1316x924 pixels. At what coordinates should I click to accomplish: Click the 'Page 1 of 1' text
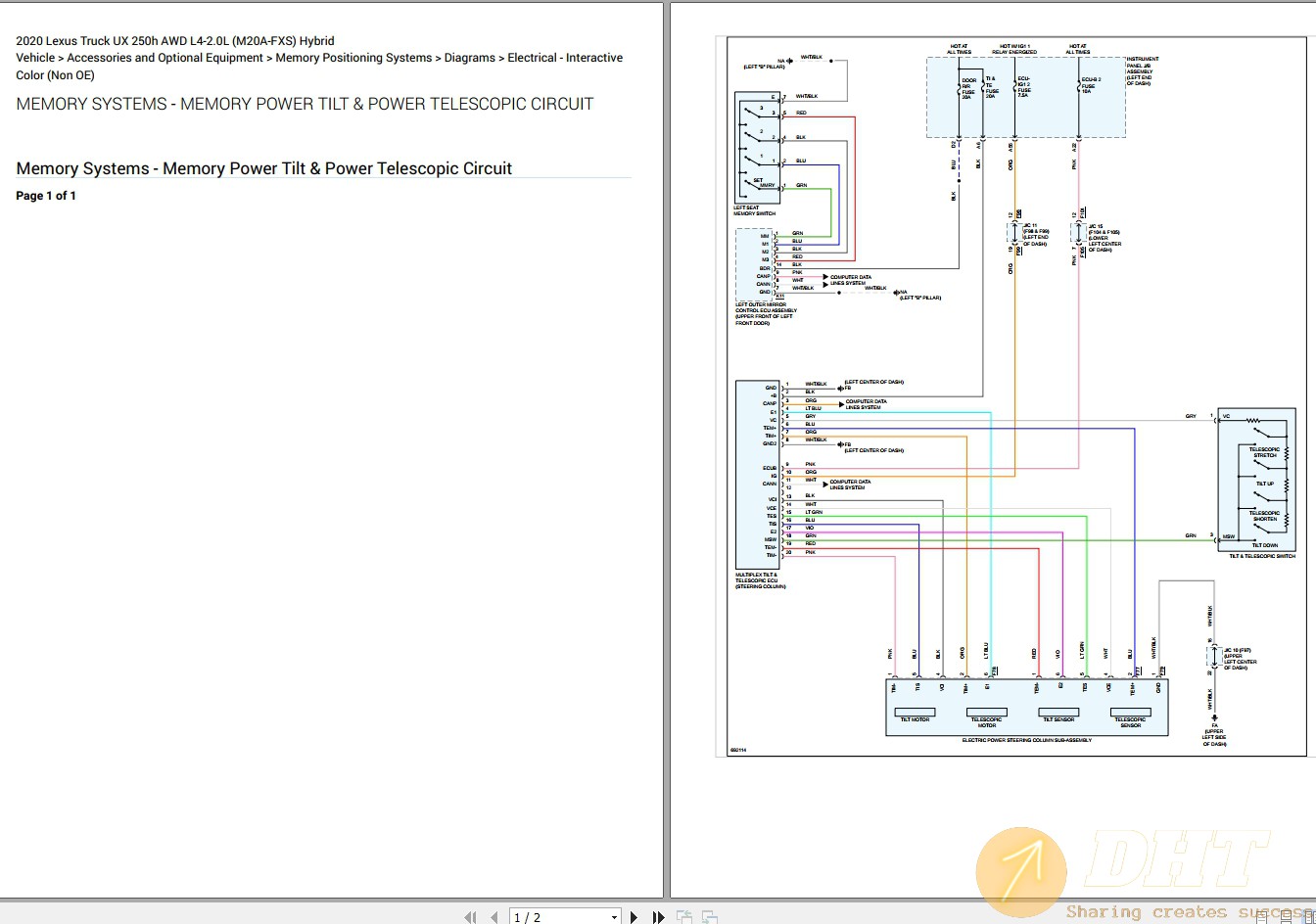[x=46, y=196]
